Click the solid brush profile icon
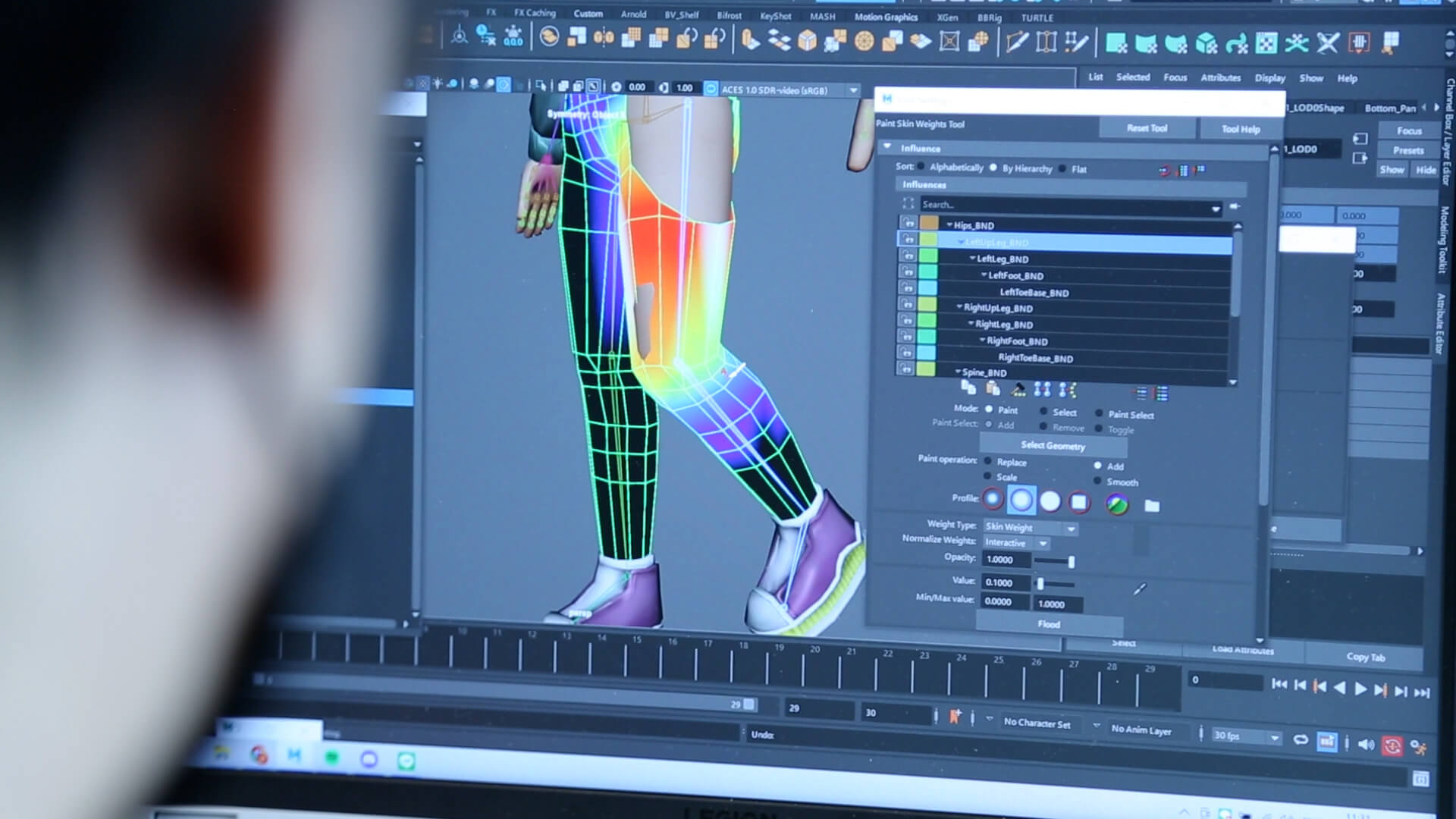This screenshot has width=1456, height=819. [1050, 500]
